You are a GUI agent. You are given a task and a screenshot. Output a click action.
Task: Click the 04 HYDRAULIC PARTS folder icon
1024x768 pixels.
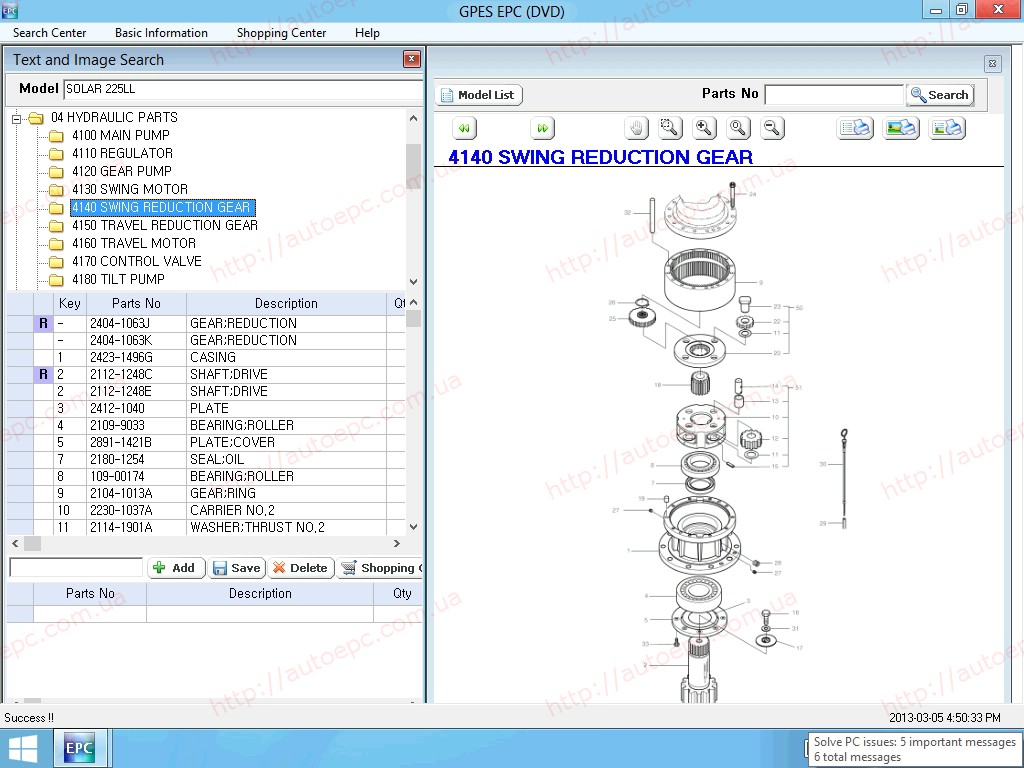coord(36,118)
